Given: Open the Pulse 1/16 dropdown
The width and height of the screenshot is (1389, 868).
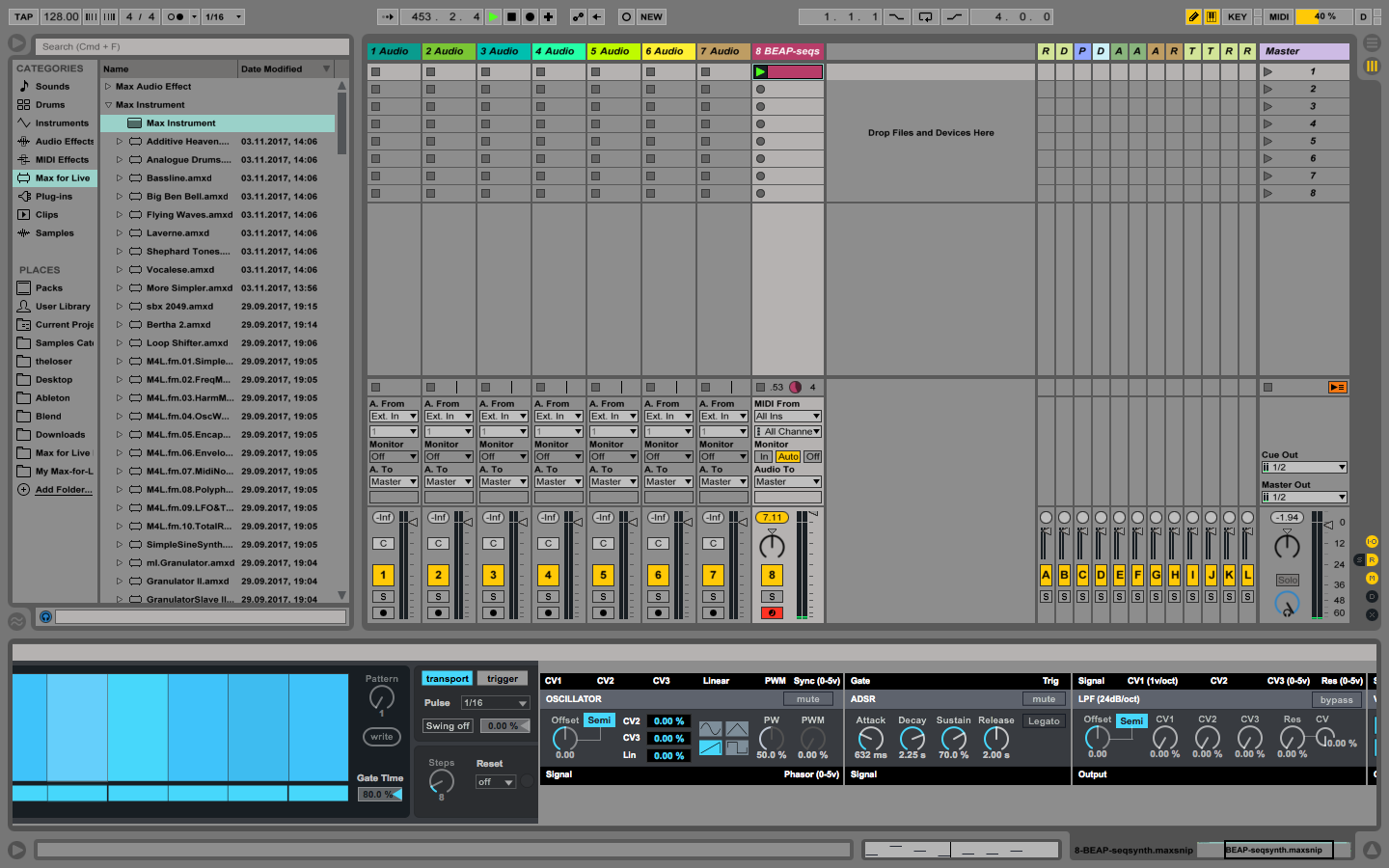Looking at the screenshot, I should 495,703.
